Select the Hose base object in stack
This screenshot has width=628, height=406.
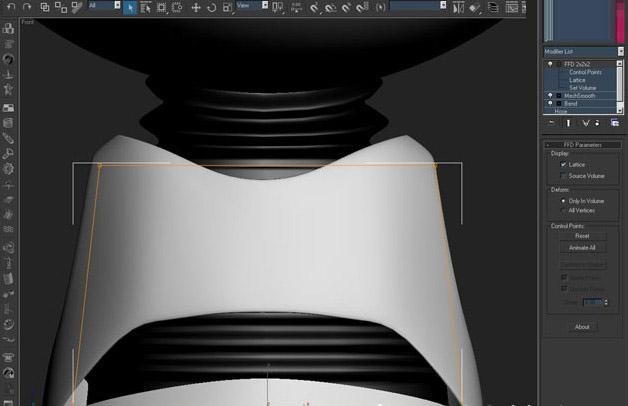tap(561, 111)
